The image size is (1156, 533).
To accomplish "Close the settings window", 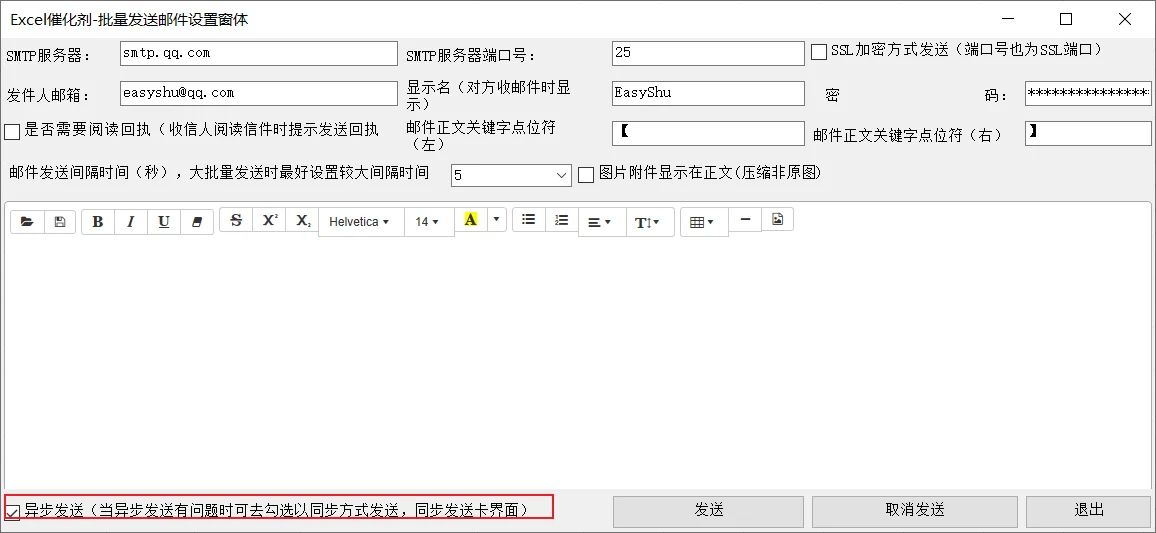I will (1125, 19).
